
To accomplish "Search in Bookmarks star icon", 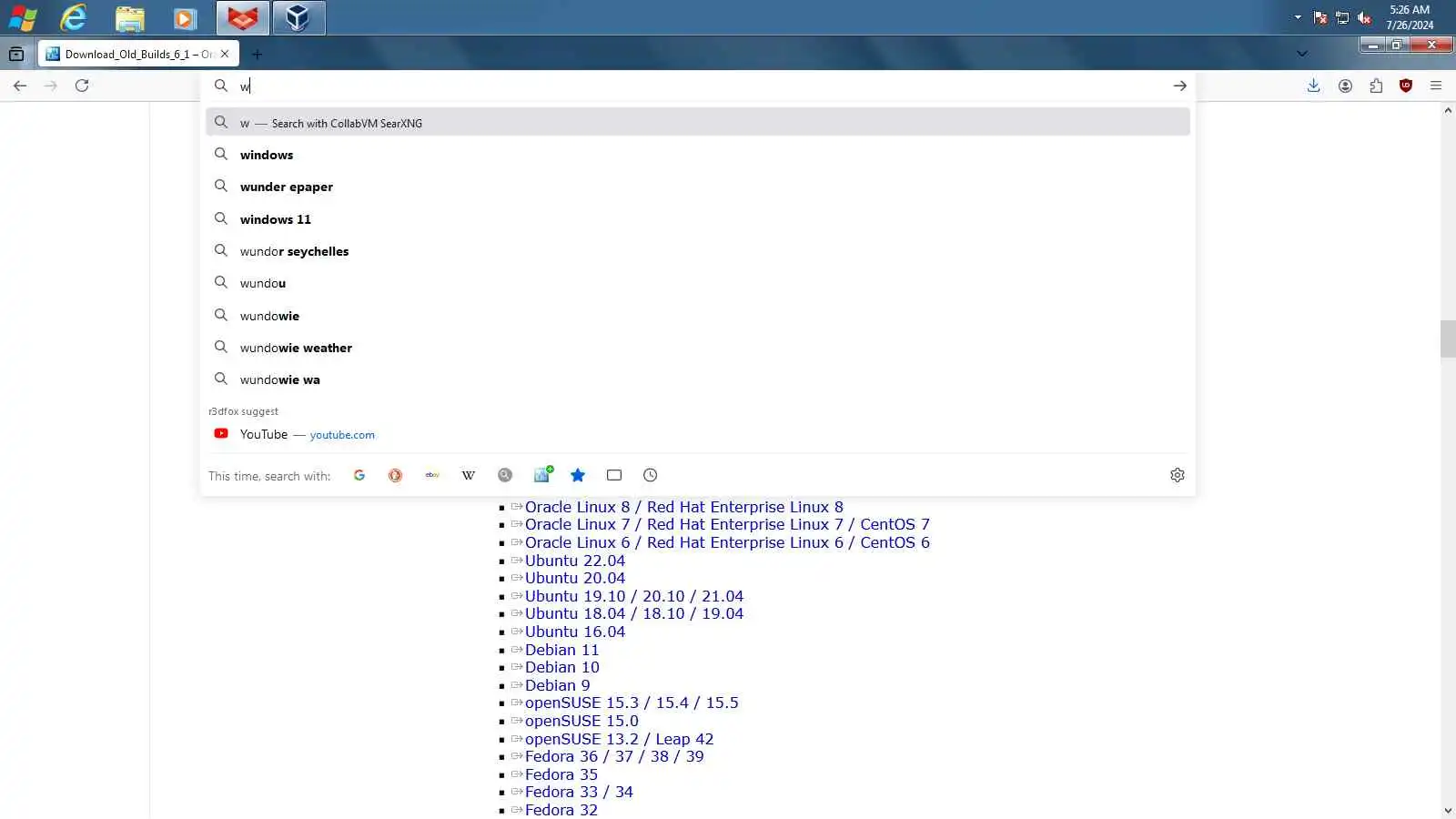I will [578, 475].
